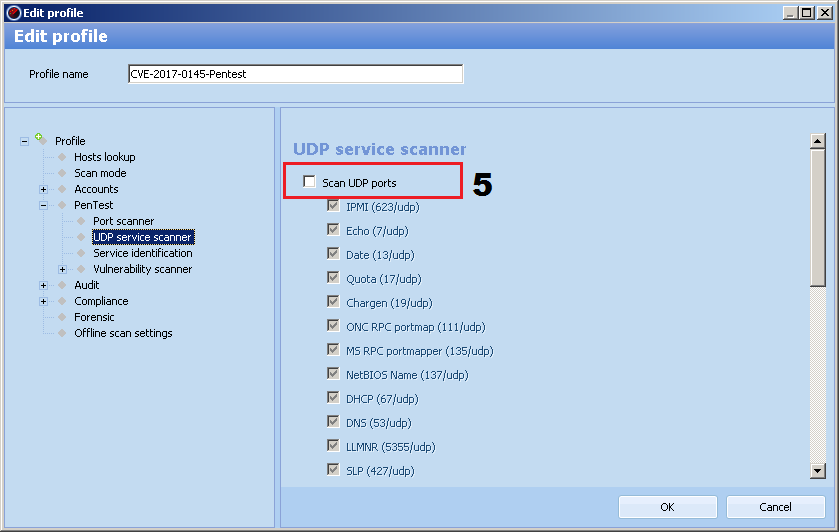This screenshot has height=532, width=839.
Task: Expand the Audit tree node
Action: click(44, 285)
